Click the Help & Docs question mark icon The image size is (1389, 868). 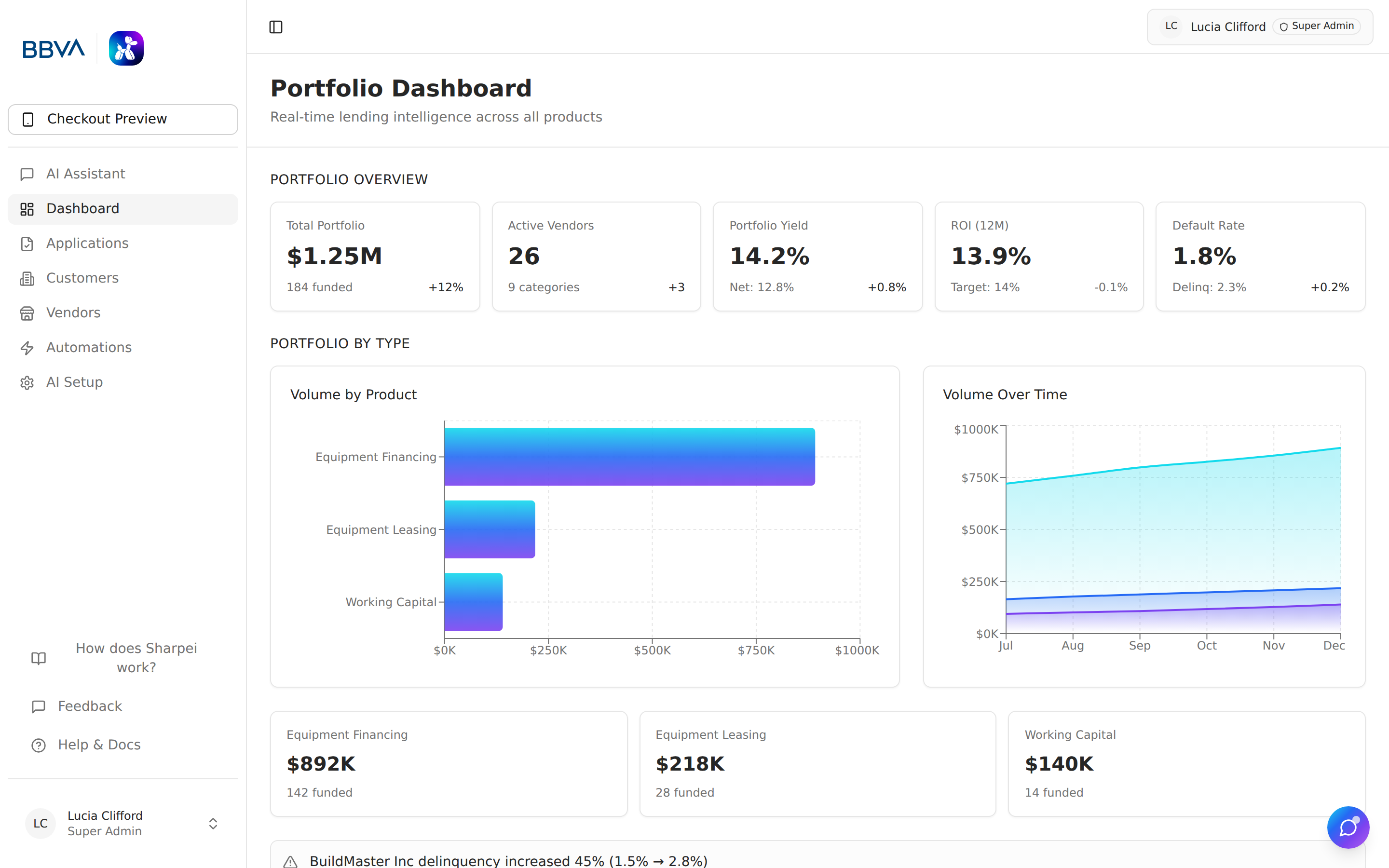(x=38, y=745)
